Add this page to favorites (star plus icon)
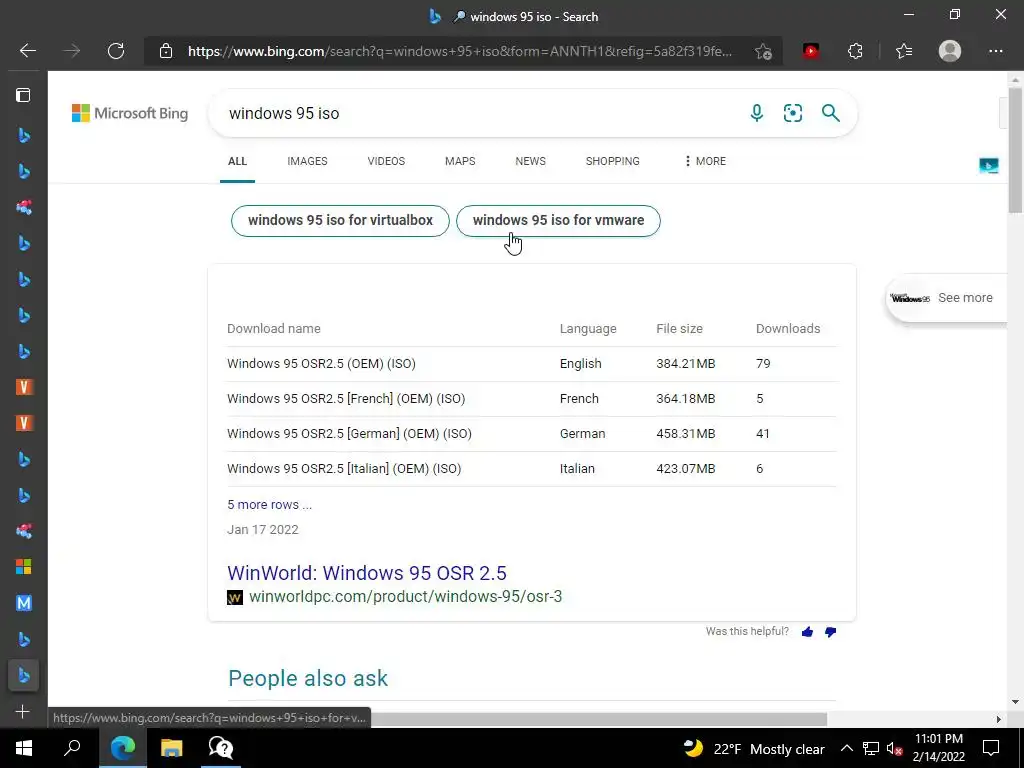The width and height of the screenshot is (1024, 768). 763,52
